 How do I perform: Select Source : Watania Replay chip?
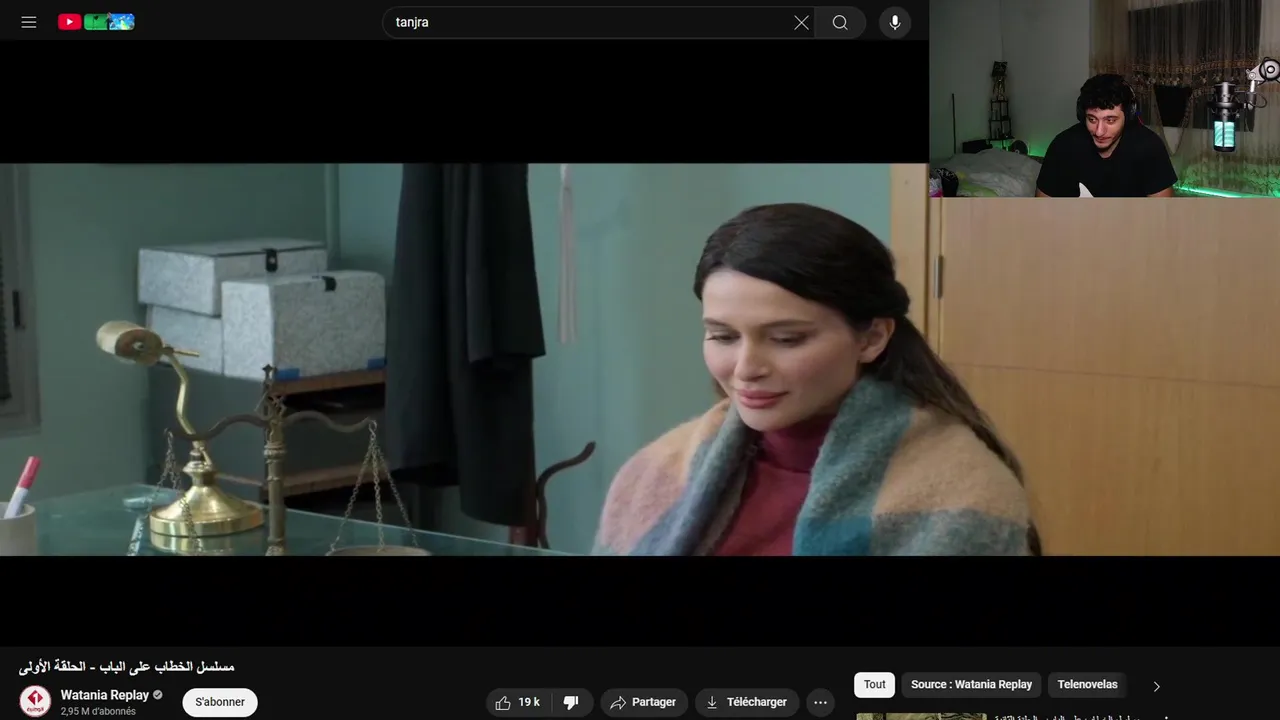971,684
